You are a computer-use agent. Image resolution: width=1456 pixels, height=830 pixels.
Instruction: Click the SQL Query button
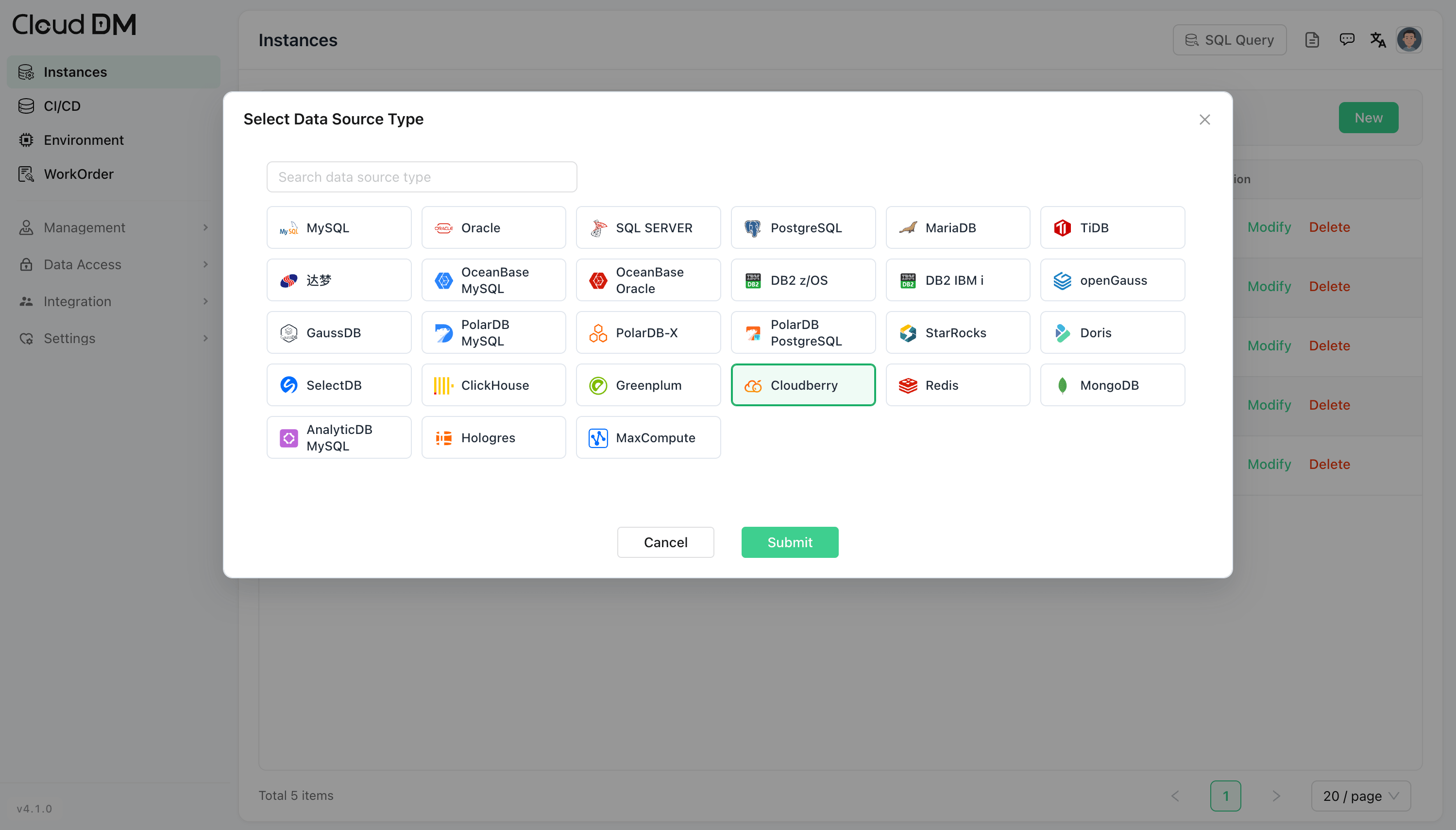point(1230,40)
